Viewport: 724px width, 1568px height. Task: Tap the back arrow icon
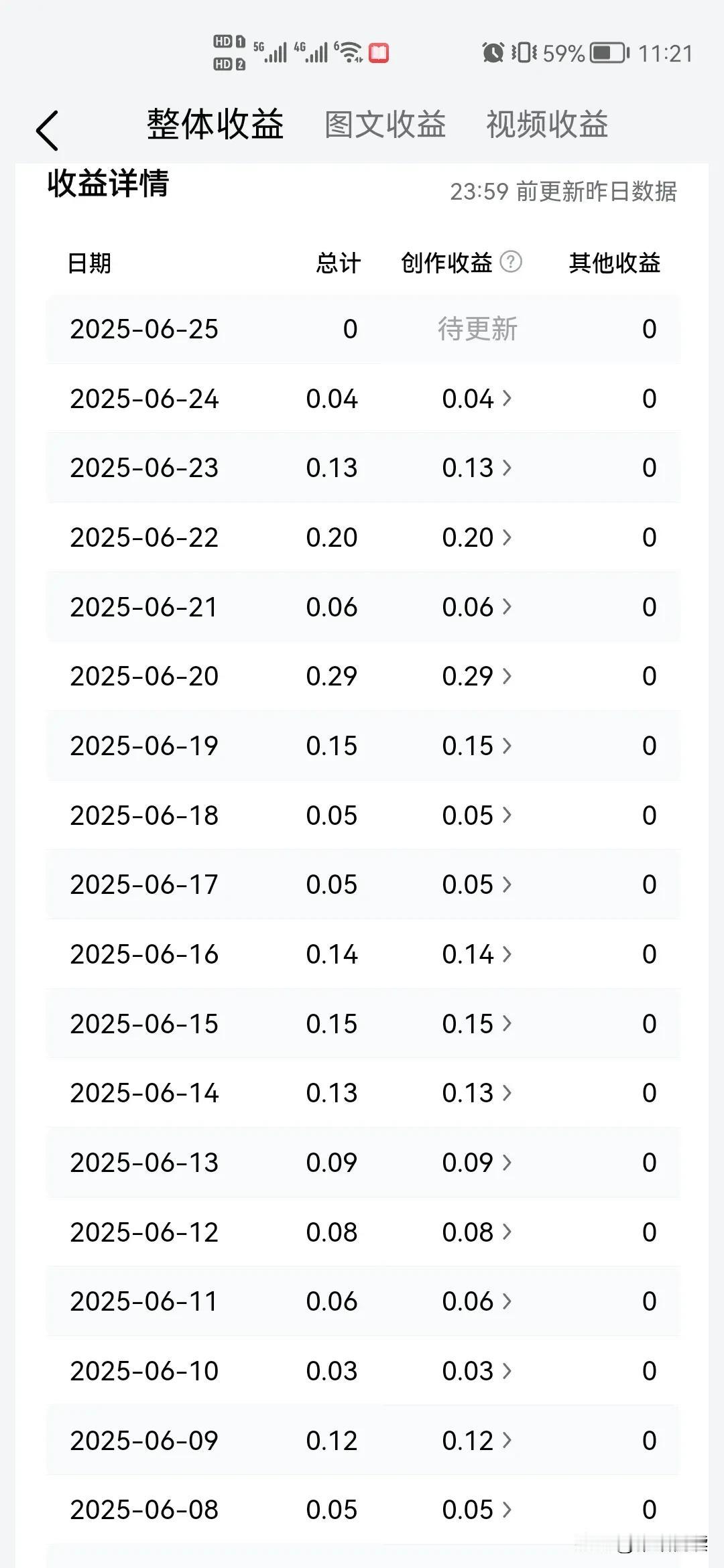(47, 130)
